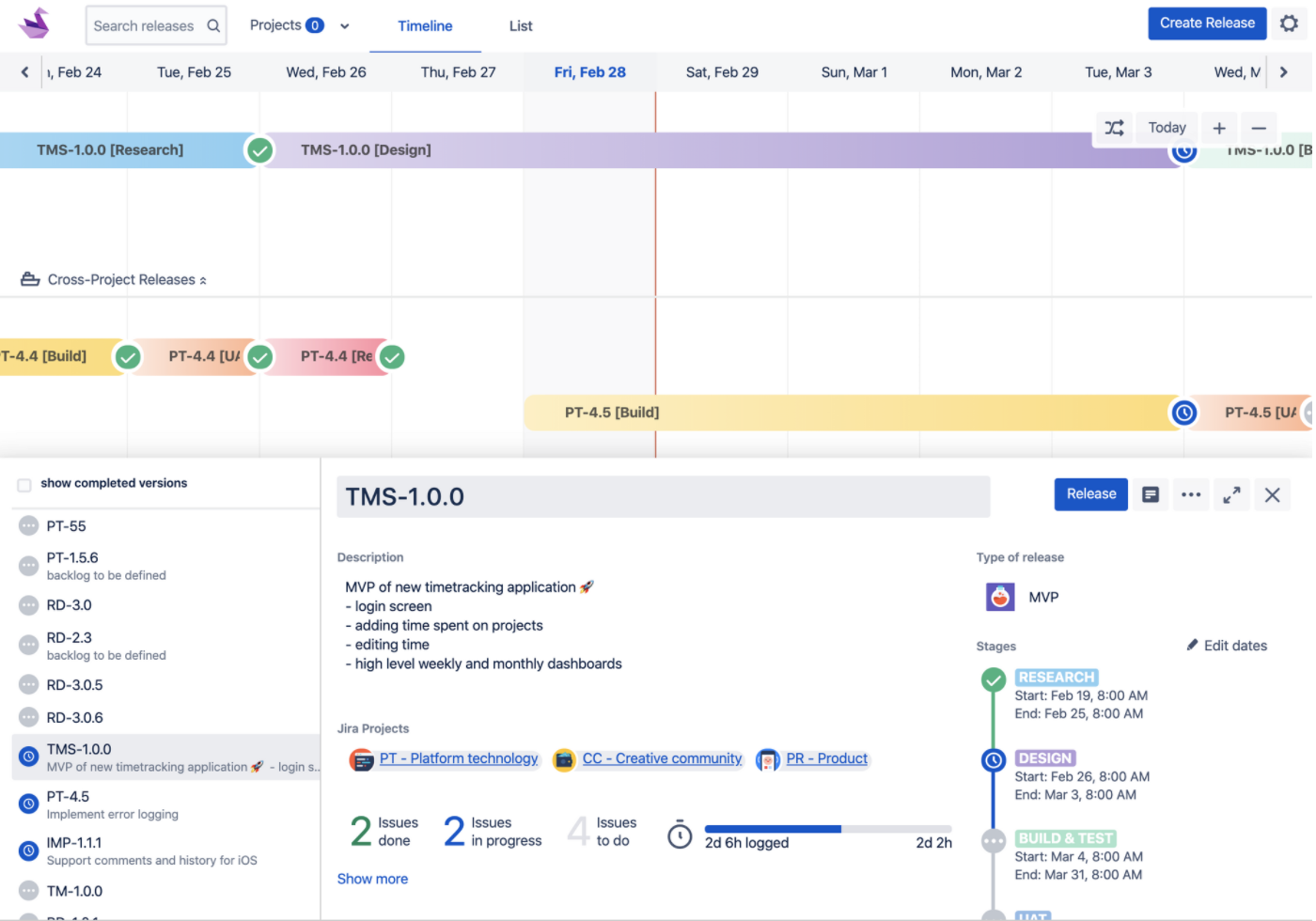Expand Show more under the issue counts
1316x921 pixels.
coord(372,878)
